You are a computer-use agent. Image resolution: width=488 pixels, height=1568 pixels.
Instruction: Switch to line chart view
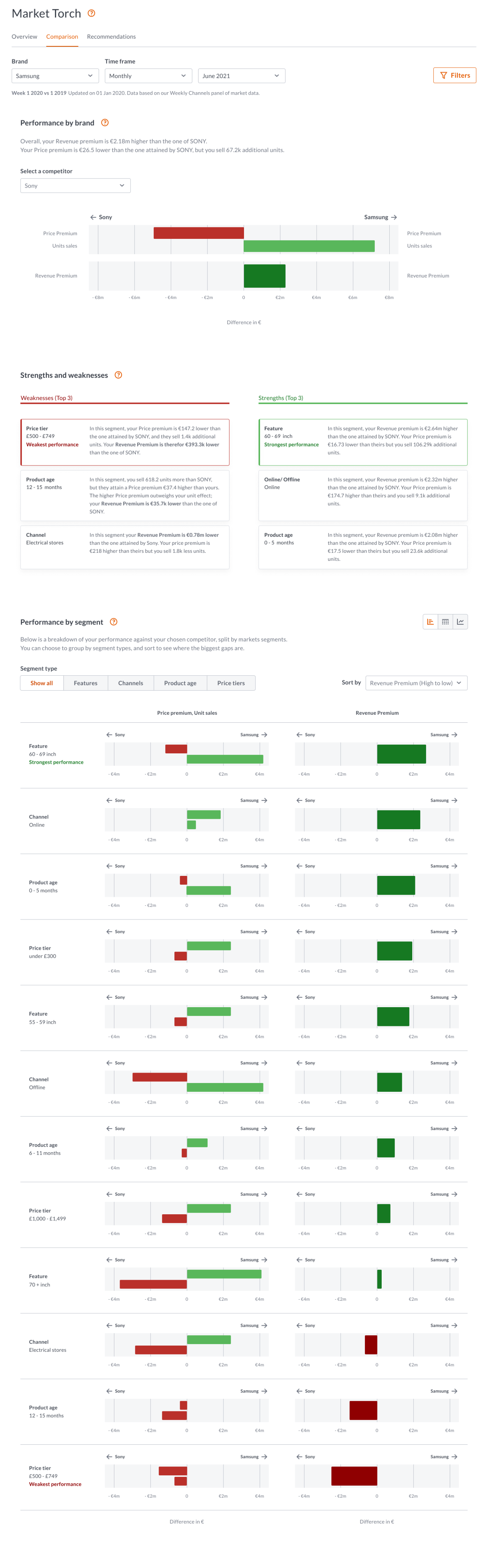[x=460, y=621]
